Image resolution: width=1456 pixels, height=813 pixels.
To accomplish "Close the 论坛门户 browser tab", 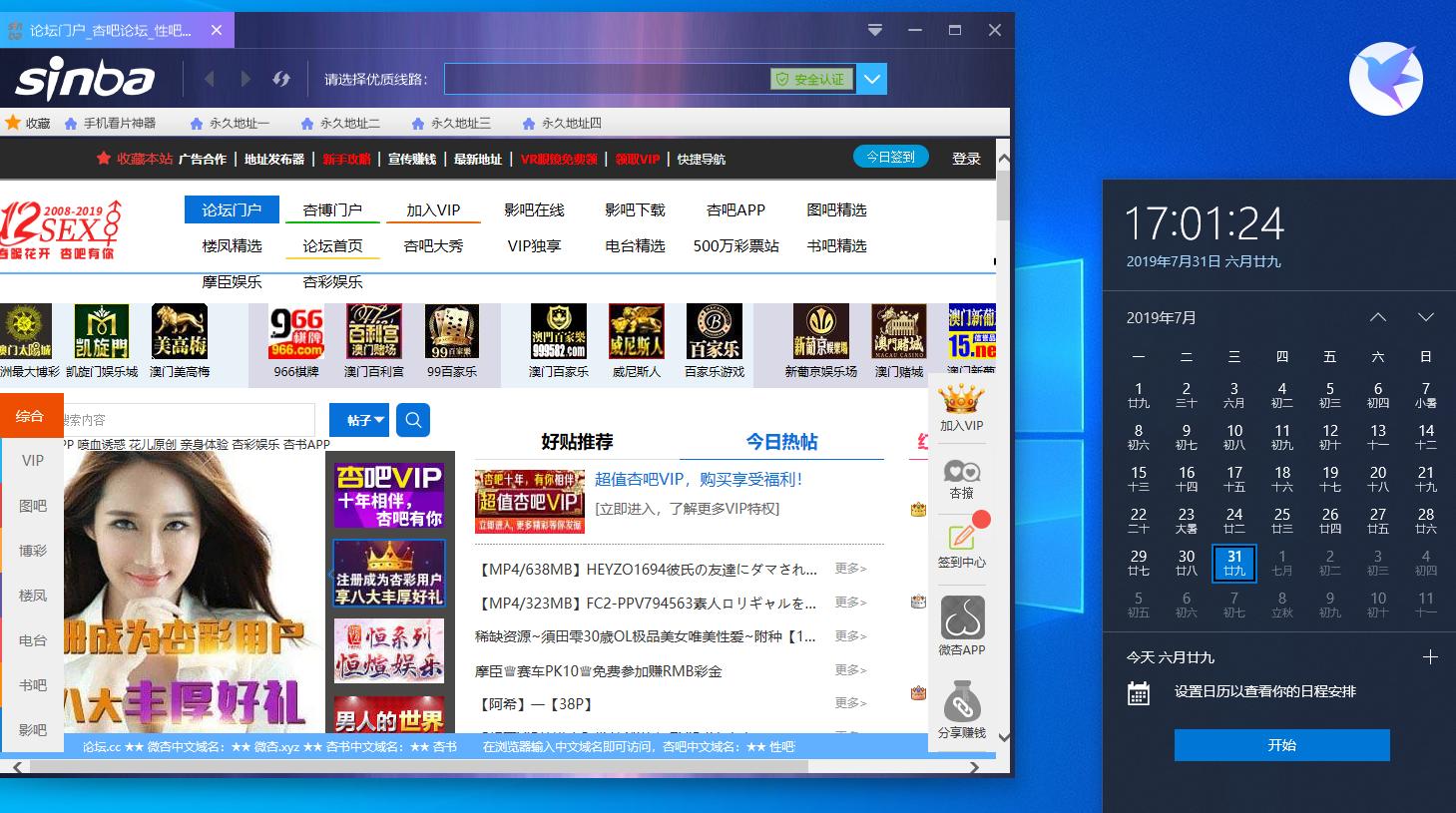I will click(217, 30).
